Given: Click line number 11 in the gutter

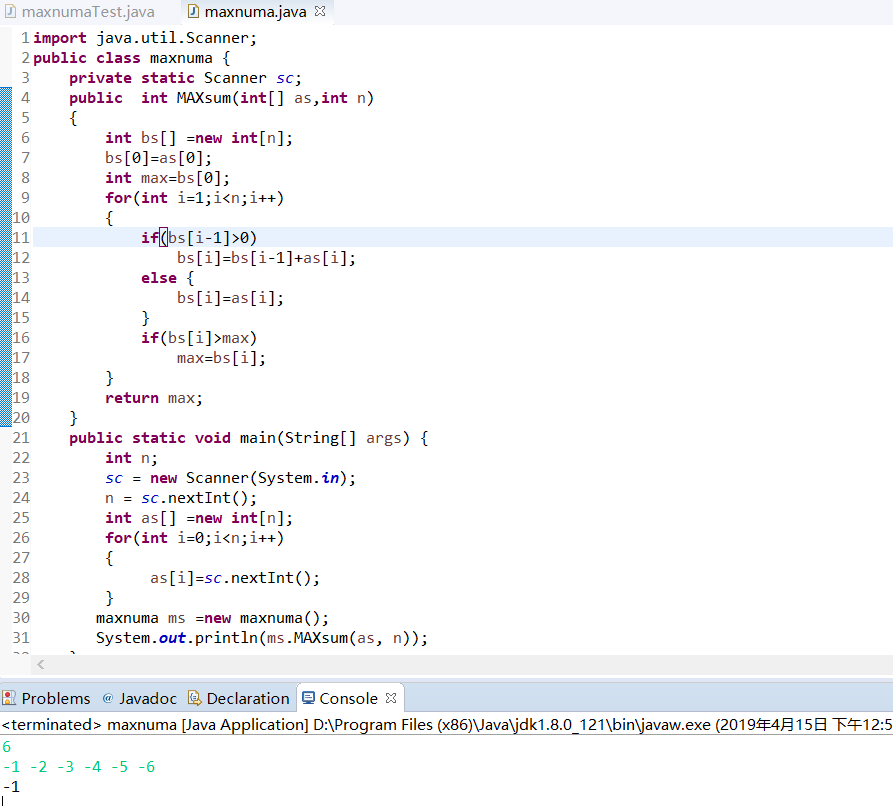Looking at the screenshot, I should [21, 238].
